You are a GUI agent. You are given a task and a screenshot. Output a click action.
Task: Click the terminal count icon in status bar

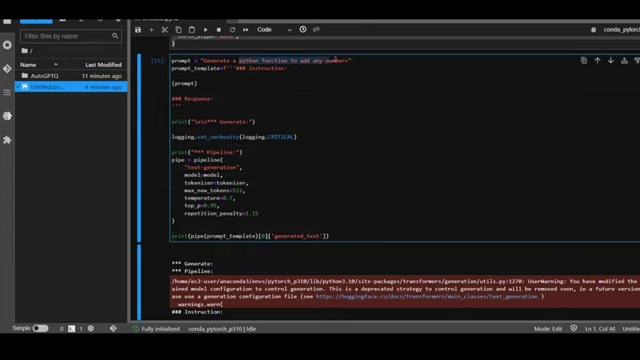pyautogui.click(x=71, y=329)
